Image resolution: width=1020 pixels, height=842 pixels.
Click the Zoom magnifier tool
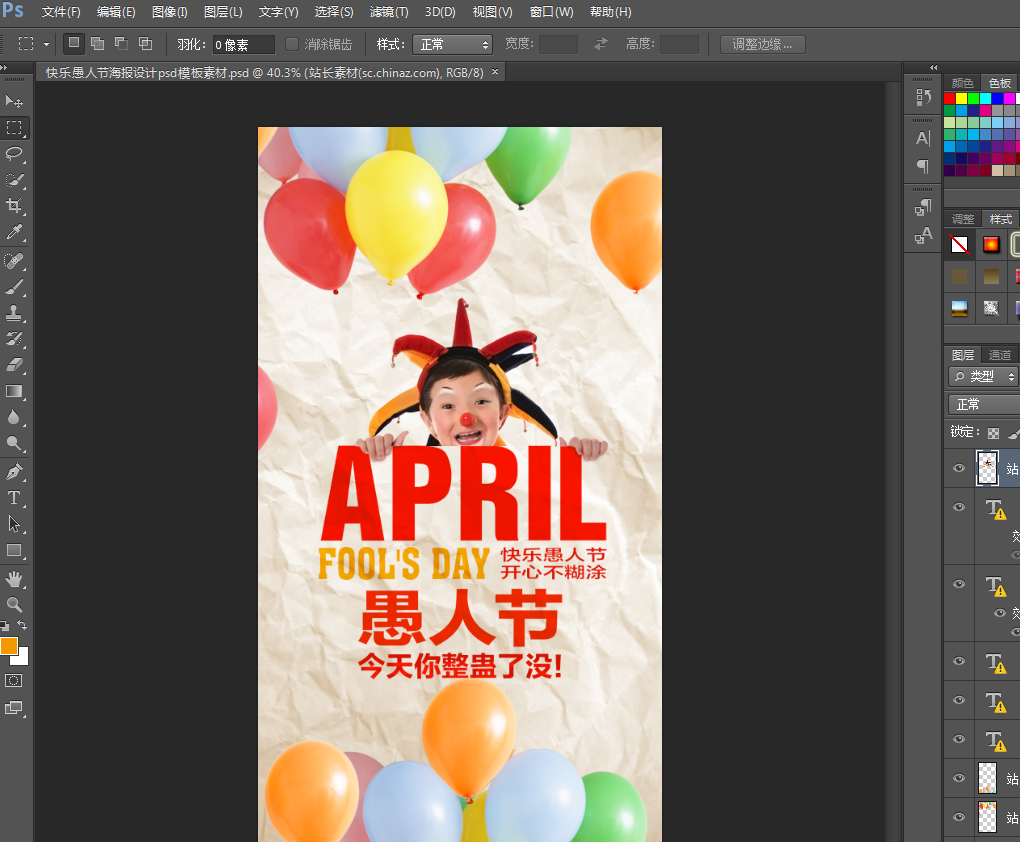[x=14, y=605]
